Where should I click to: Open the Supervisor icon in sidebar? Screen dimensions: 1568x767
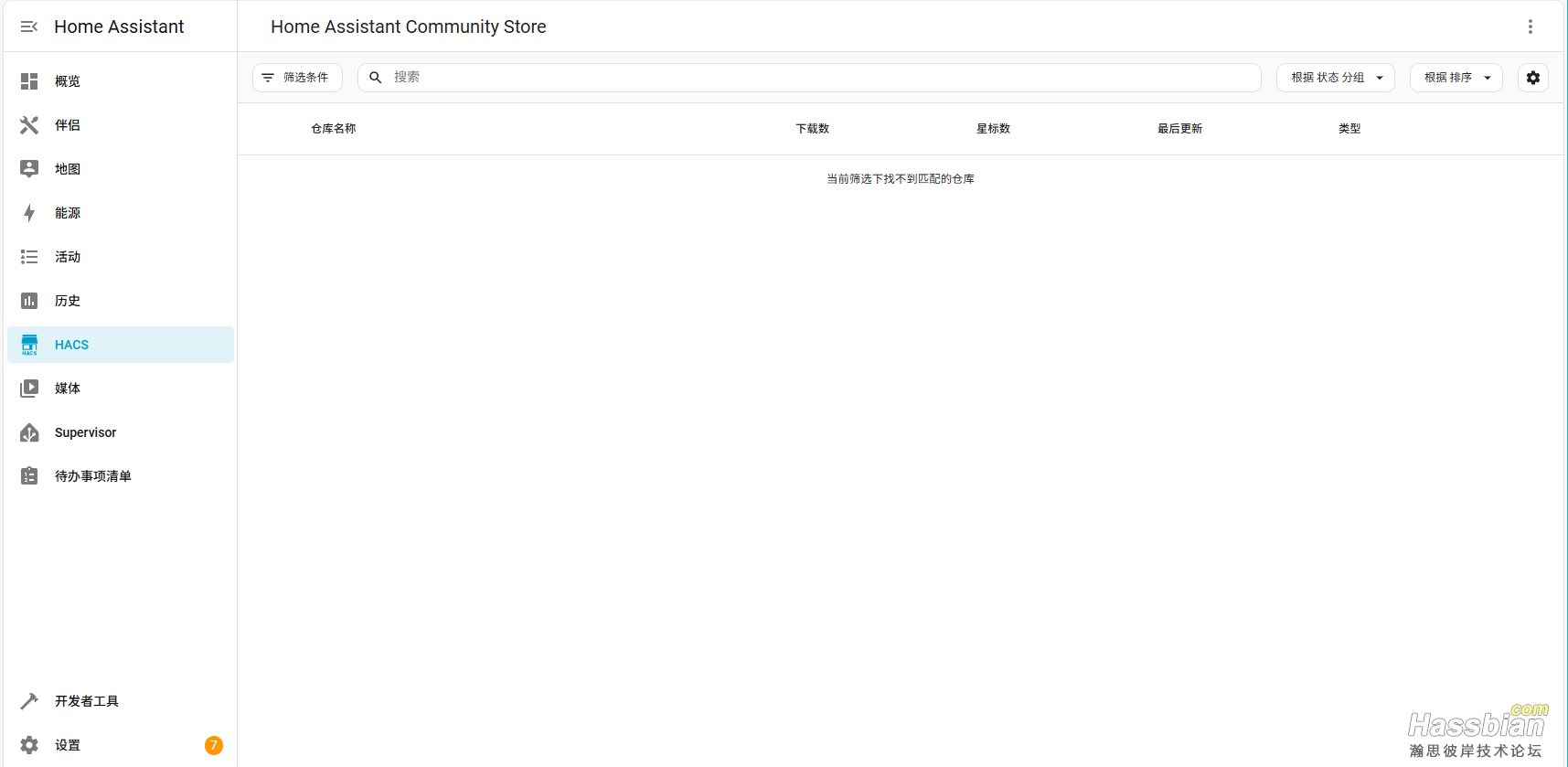(29, 432)
